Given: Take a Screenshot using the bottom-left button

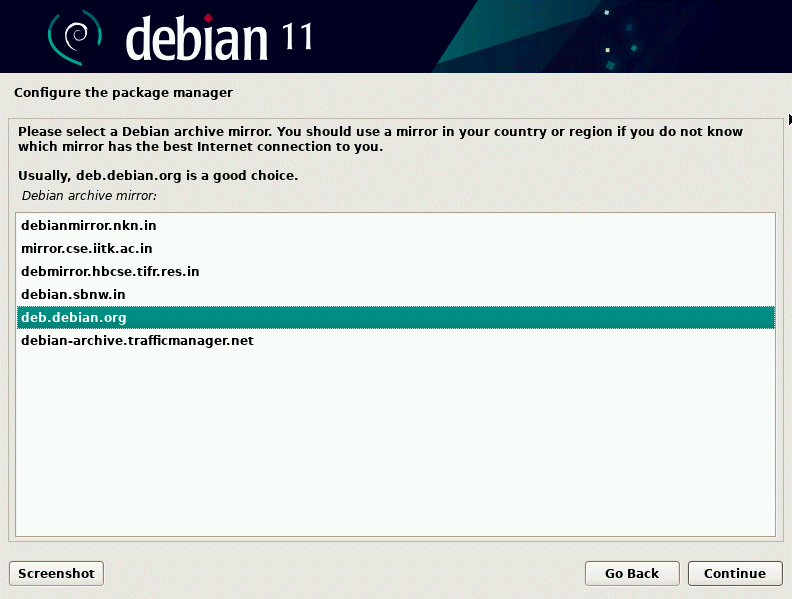Looking at the screenshot, I should coord(56,573).
